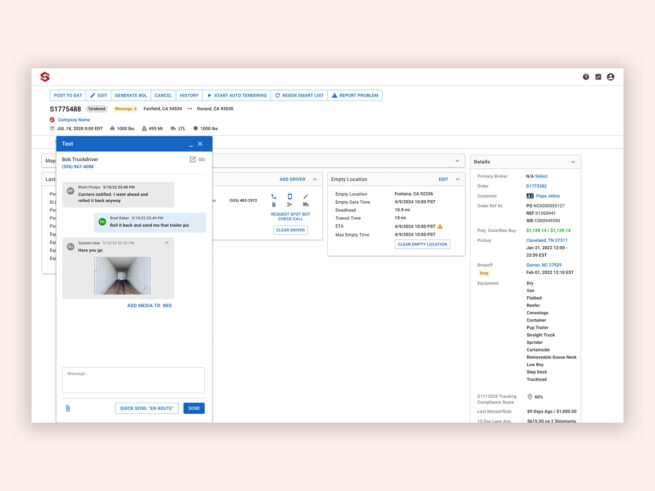This screenshot has width=655, height=491.
Task: Expand the Map bar dropdown arrow
Action: 457,161
